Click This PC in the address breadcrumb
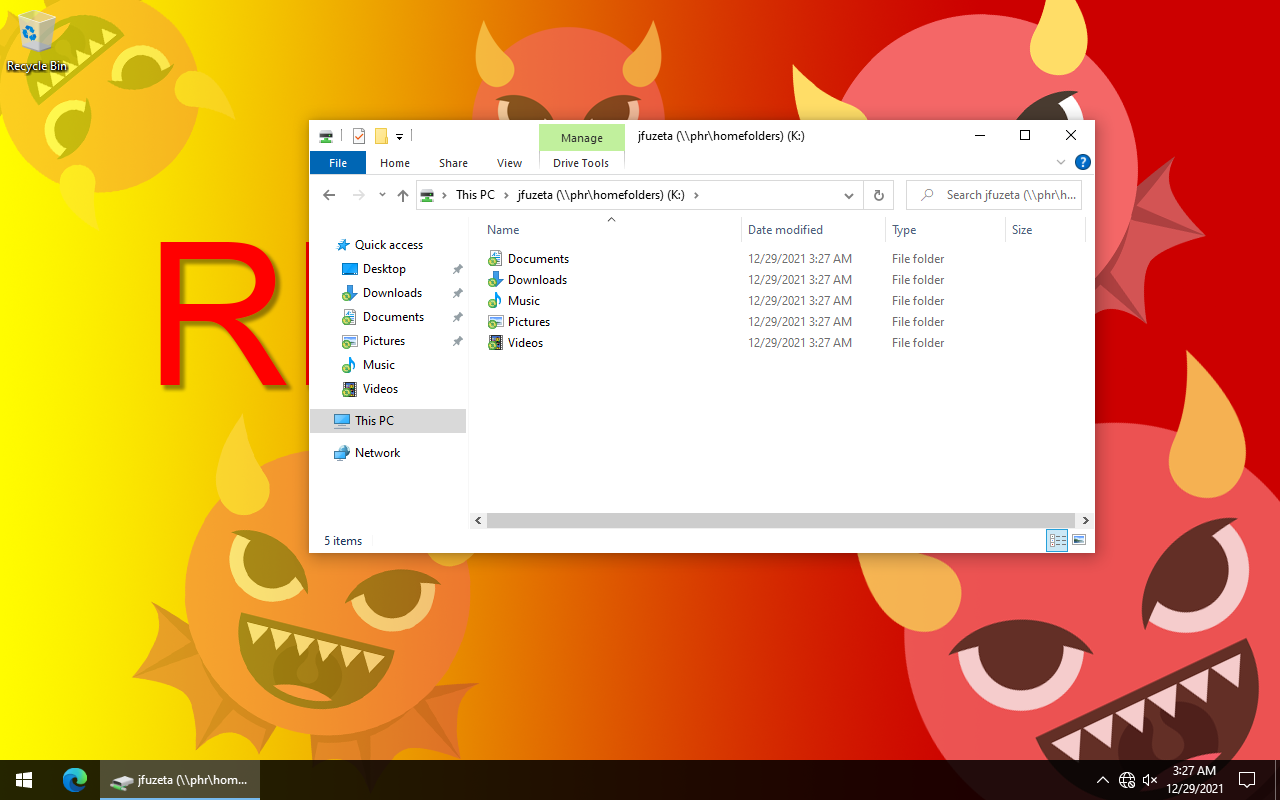 pyautogui.click(x=475, y=195)
